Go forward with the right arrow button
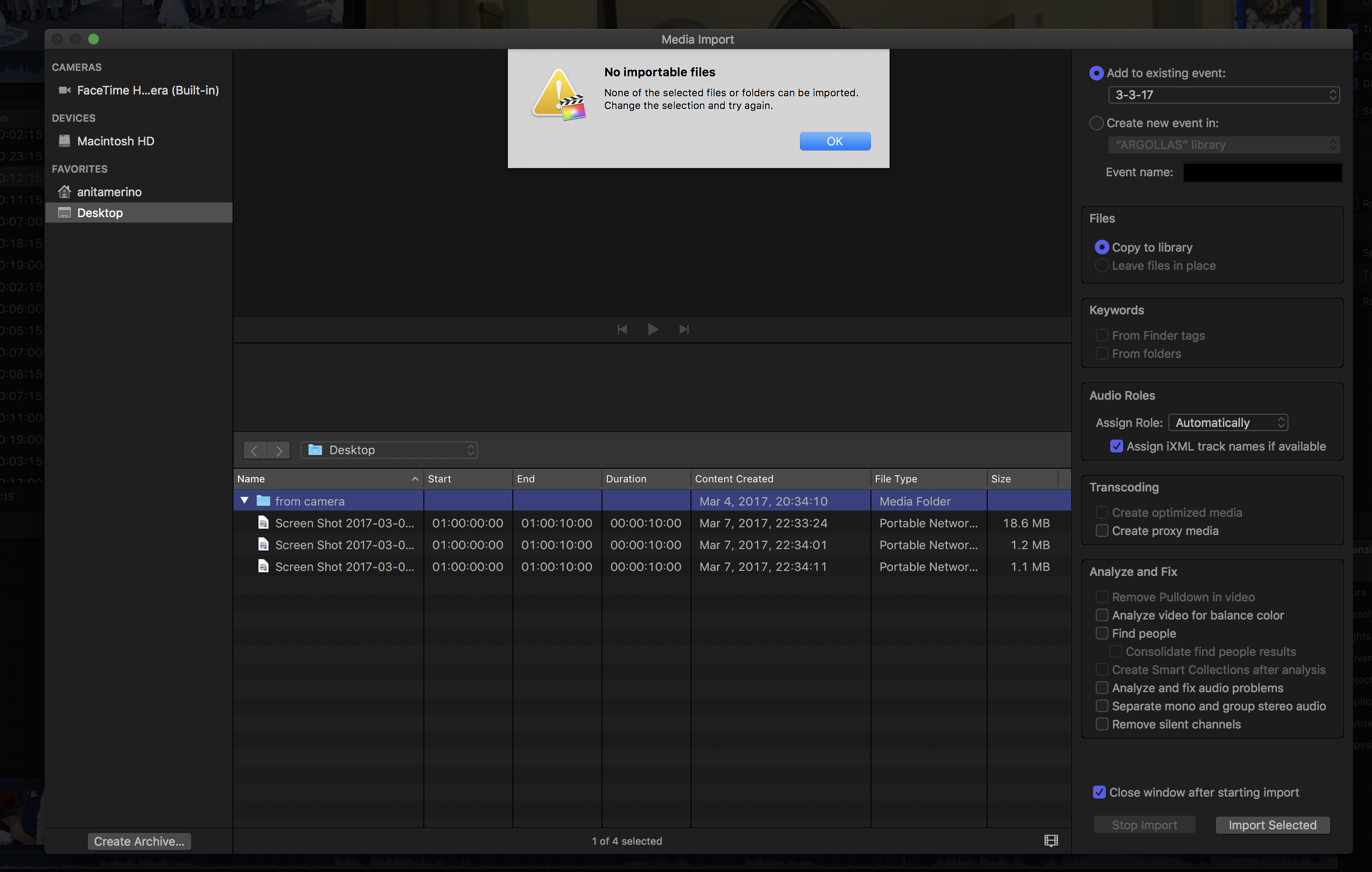The width and height of the screenshot is (1372, 872). pos(278,451)
